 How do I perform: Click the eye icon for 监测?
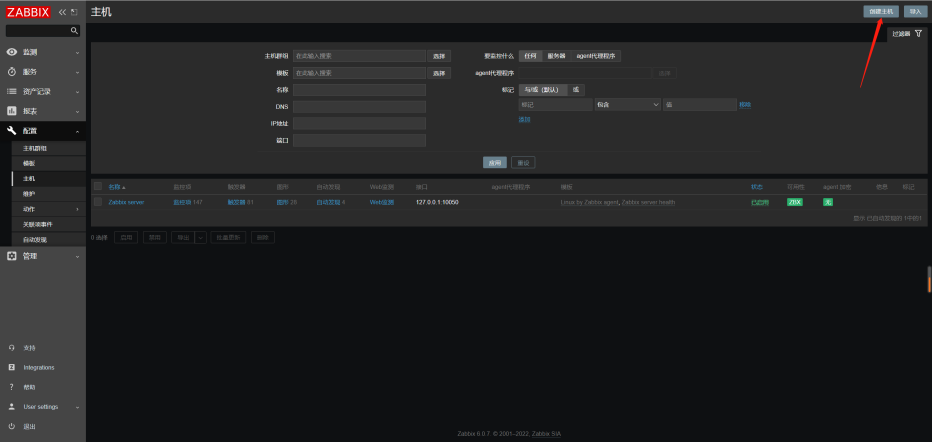(x=12, y=52)
